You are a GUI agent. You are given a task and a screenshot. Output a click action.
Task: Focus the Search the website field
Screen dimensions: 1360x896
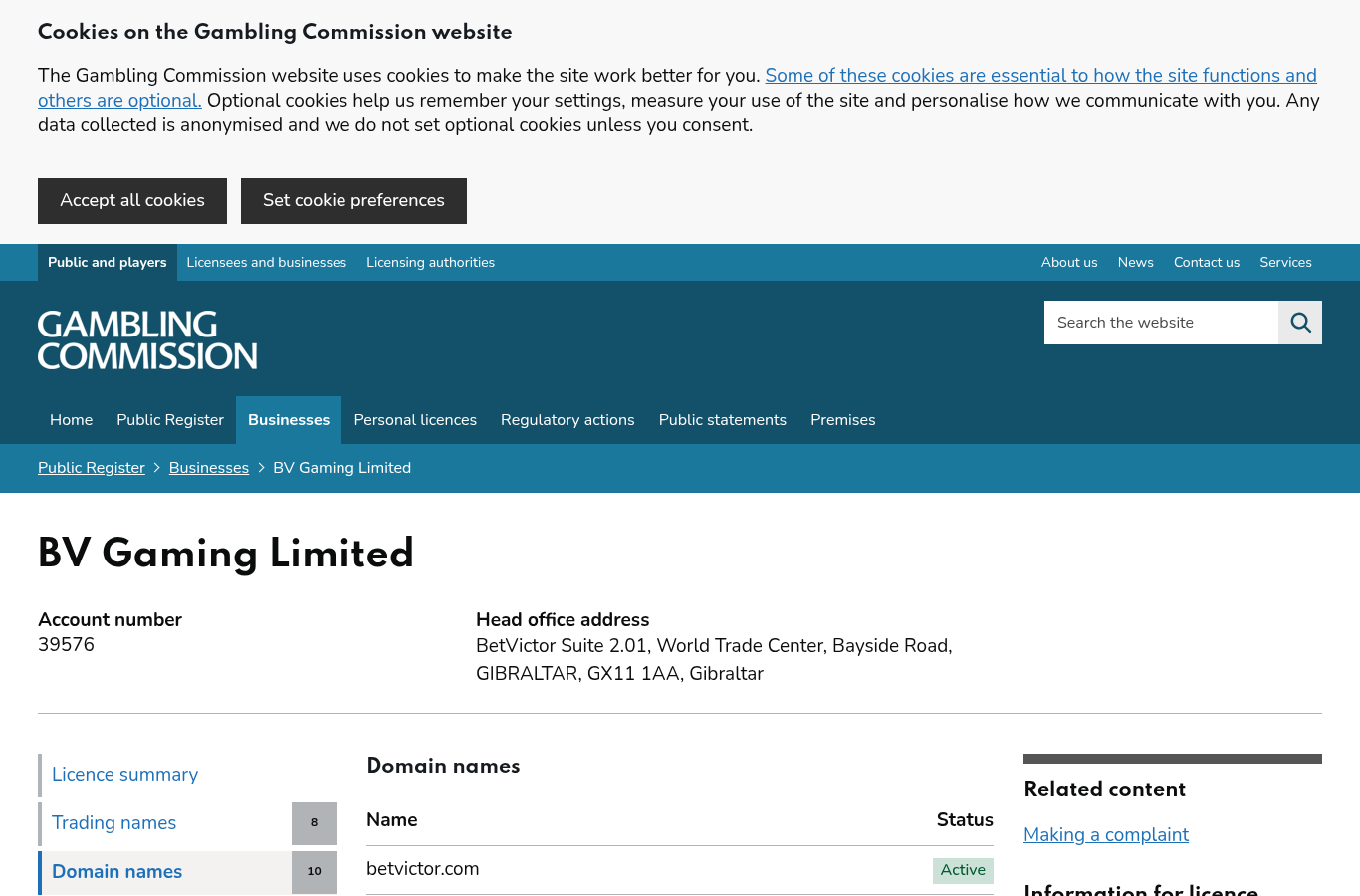click(x=1161, y=323)
